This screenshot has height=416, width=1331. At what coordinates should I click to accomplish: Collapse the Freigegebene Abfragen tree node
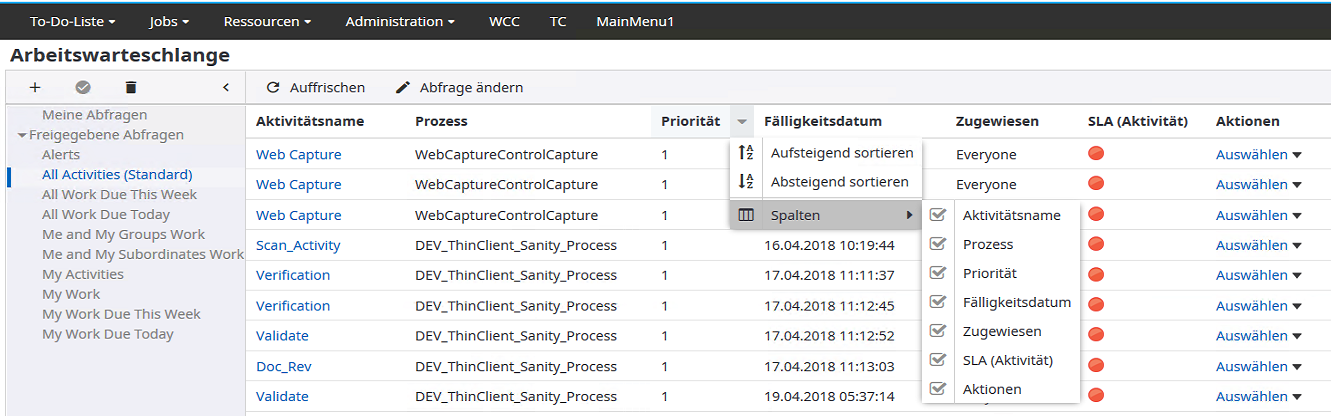22,135
